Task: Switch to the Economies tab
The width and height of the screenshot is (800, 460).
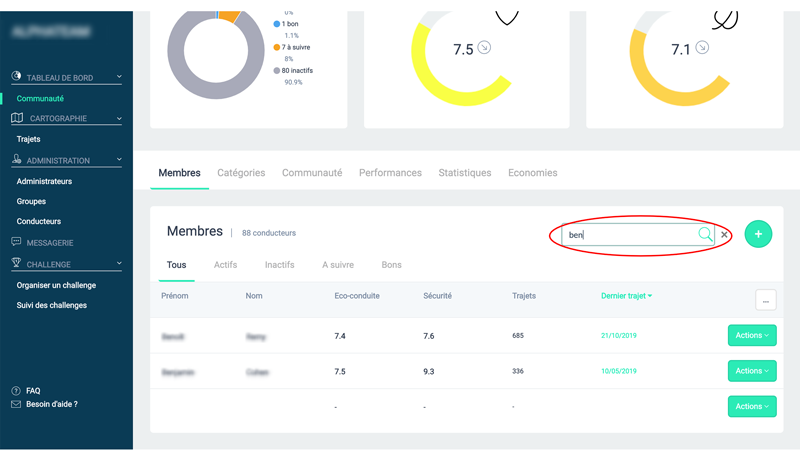Action: click(x=533, y=173)
